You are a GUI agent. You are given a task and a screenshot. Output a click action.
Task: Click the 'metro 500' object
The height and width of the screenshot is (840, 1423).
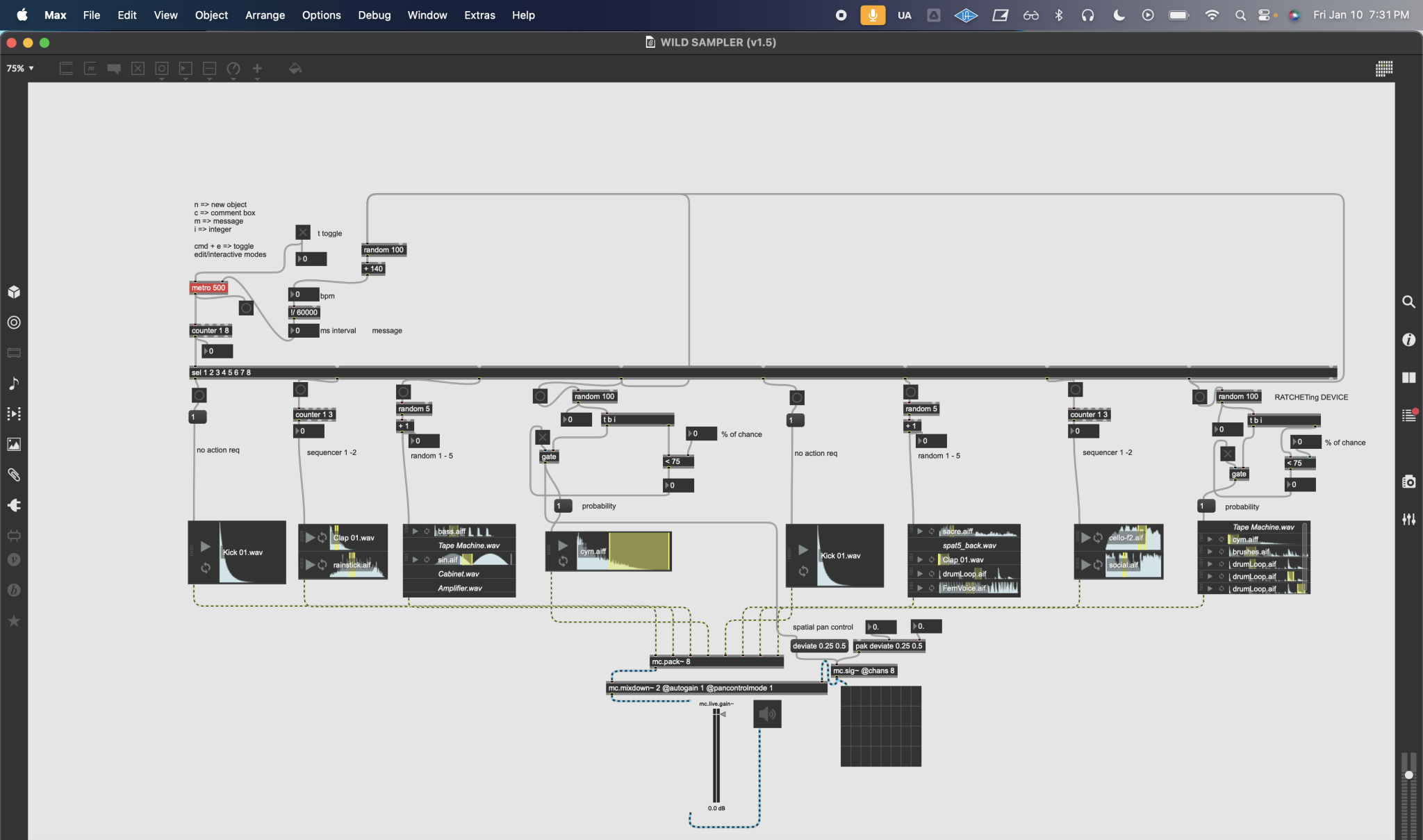tap(208, 288)
